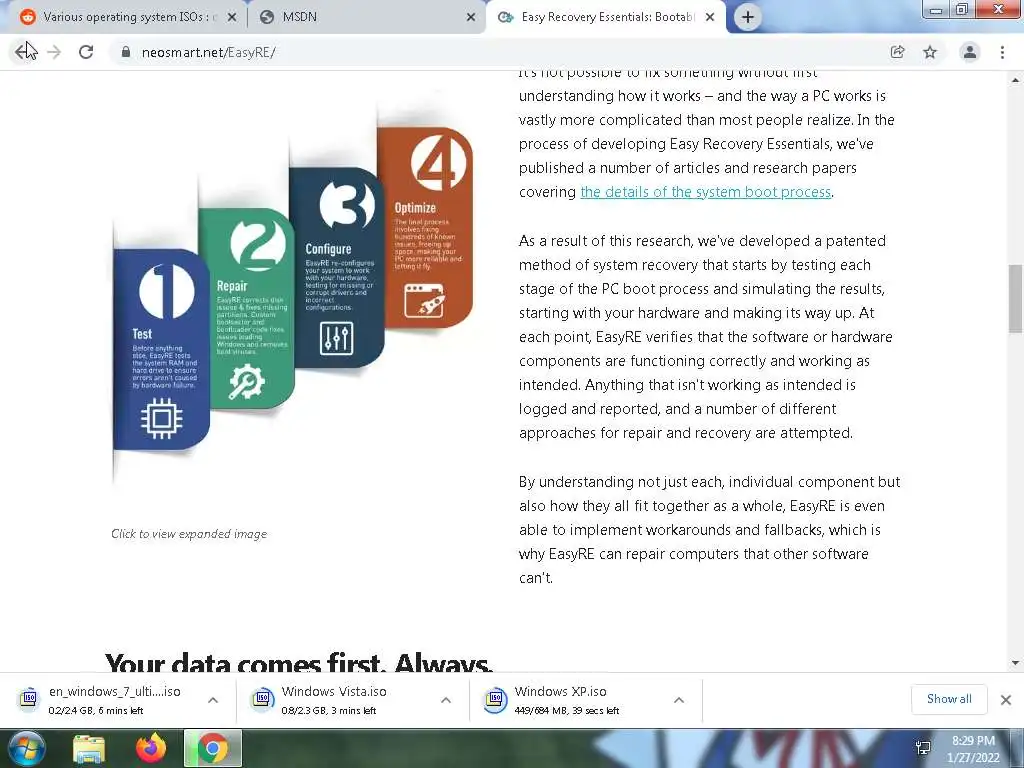Close the Various operating system ISOs tab
Viewport: 1024px width, 768px height.
click(232, 17)
